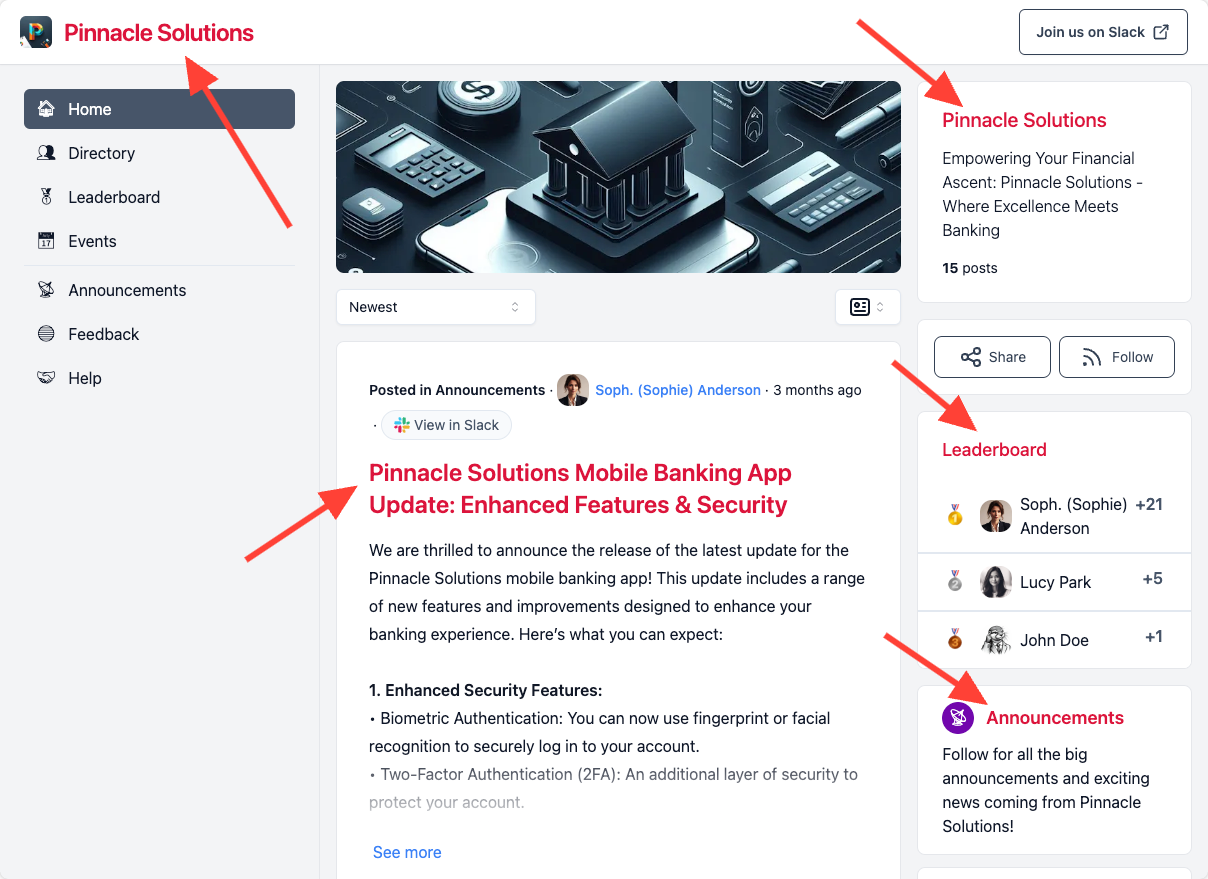Switch to the Feedback section in sidebar
1208x879 pixels.
[103, 333]
